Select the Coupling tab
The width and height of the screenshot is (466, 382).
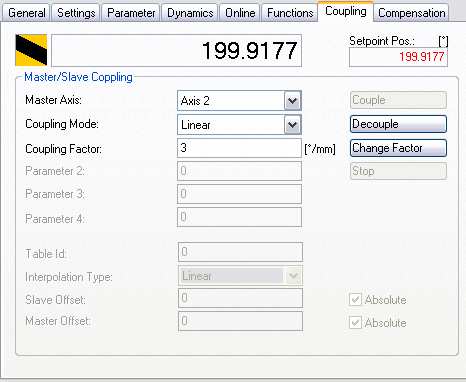346,11
